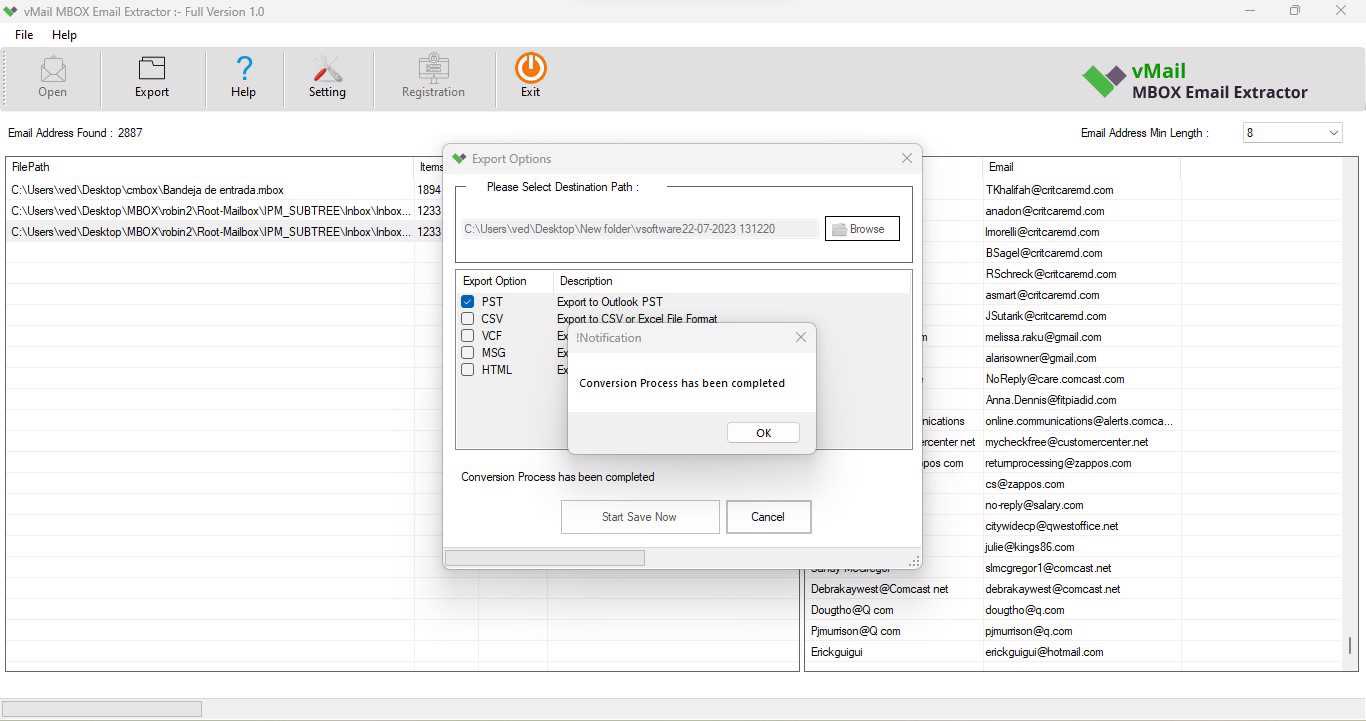Image resolution: width=1366 pixels, height=721 pixels.
Task: Select pjmurrison@q.com email
Action: 1029,631
